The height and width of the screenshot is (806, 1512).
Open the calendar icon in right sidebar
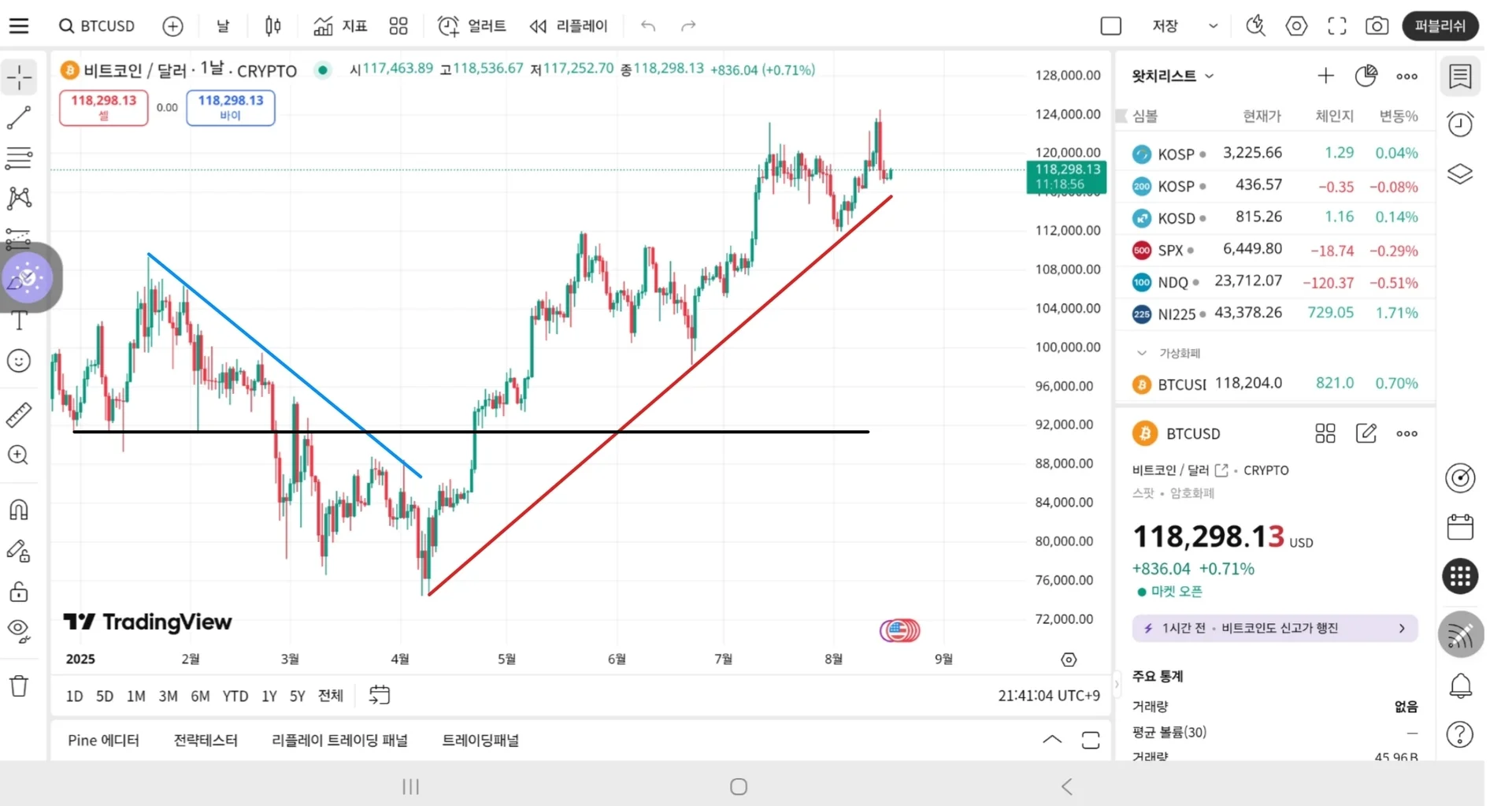click(x=1460, y=527)
